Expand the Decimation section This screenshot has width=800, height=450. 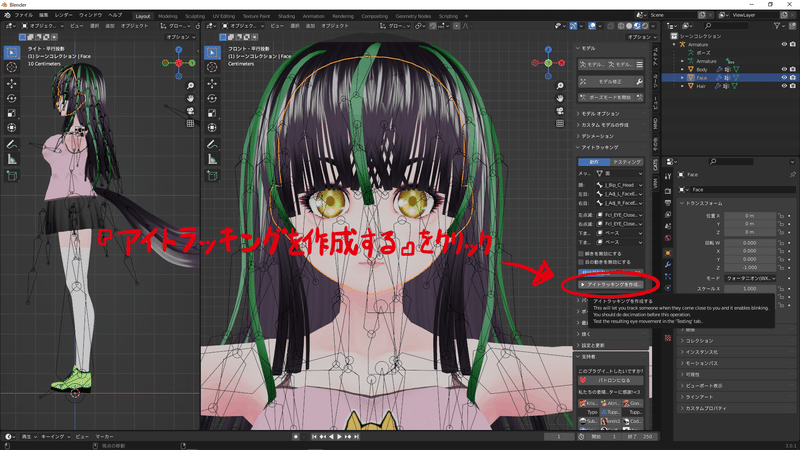pos(597,136)
